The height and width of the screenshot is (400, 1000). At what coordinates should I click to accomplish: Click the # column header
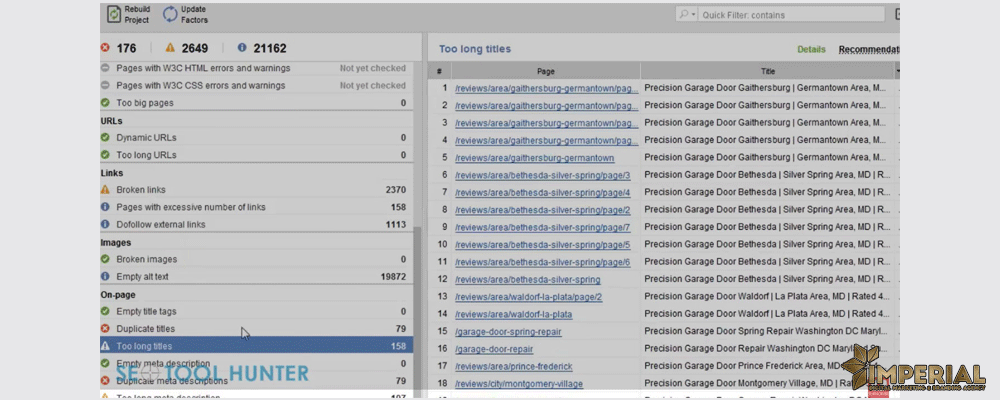tap(439, 71)
